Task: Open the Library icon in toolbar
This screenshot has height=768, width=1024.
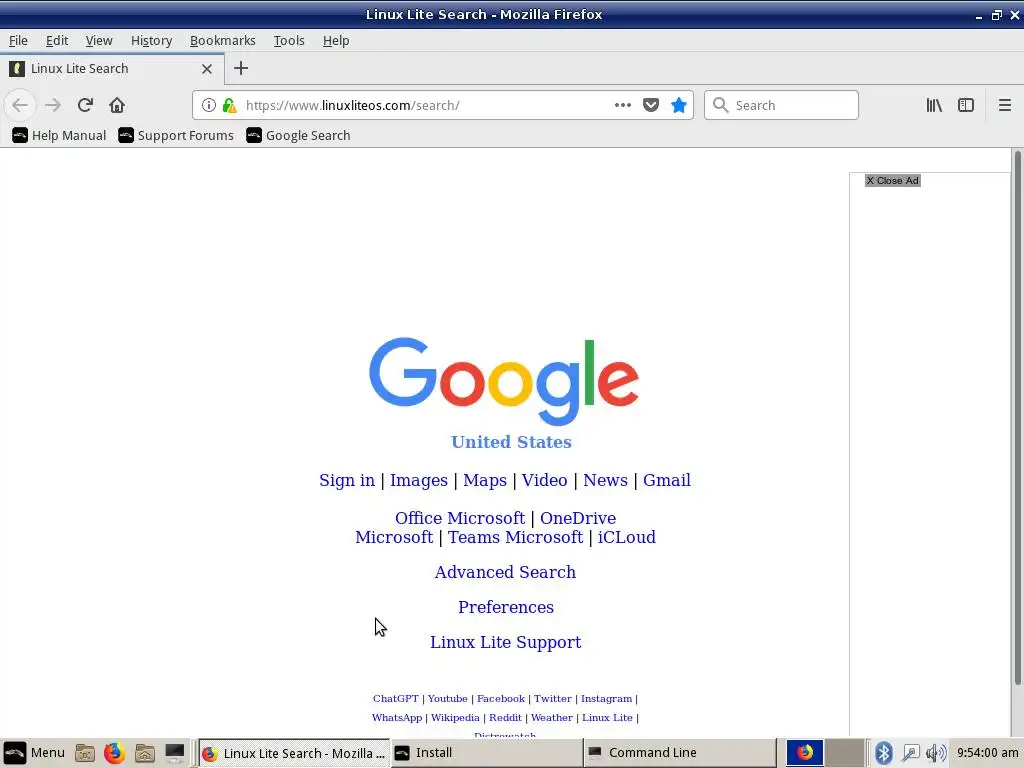Action: (x=934, y=105)
